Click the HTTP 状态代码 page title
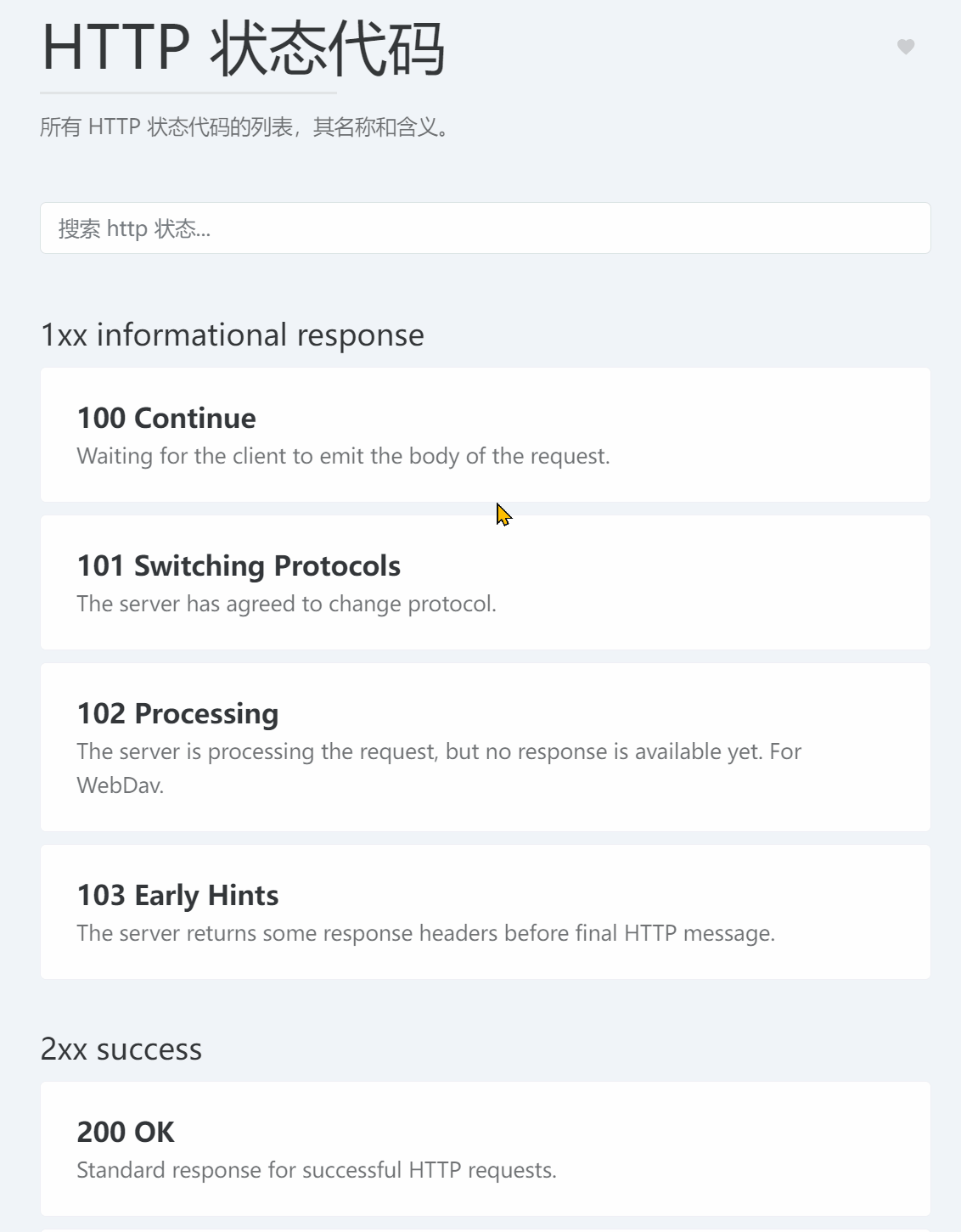Image resolution: width=961 pixels, height=1232 pixels. (x=243, y=48)
